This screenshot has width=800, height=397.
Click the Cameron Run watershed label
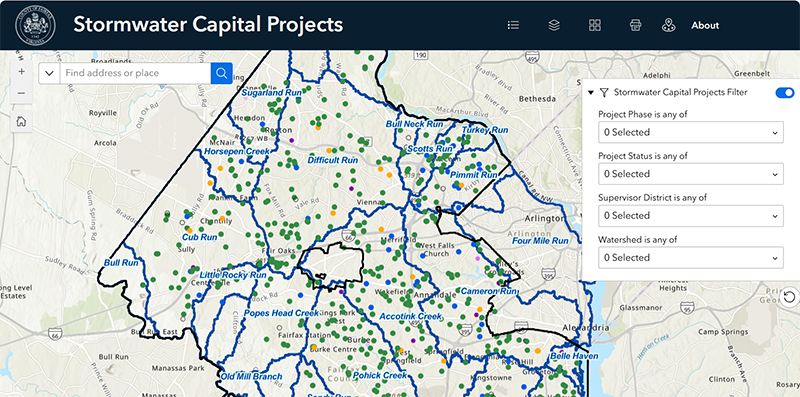489,291
